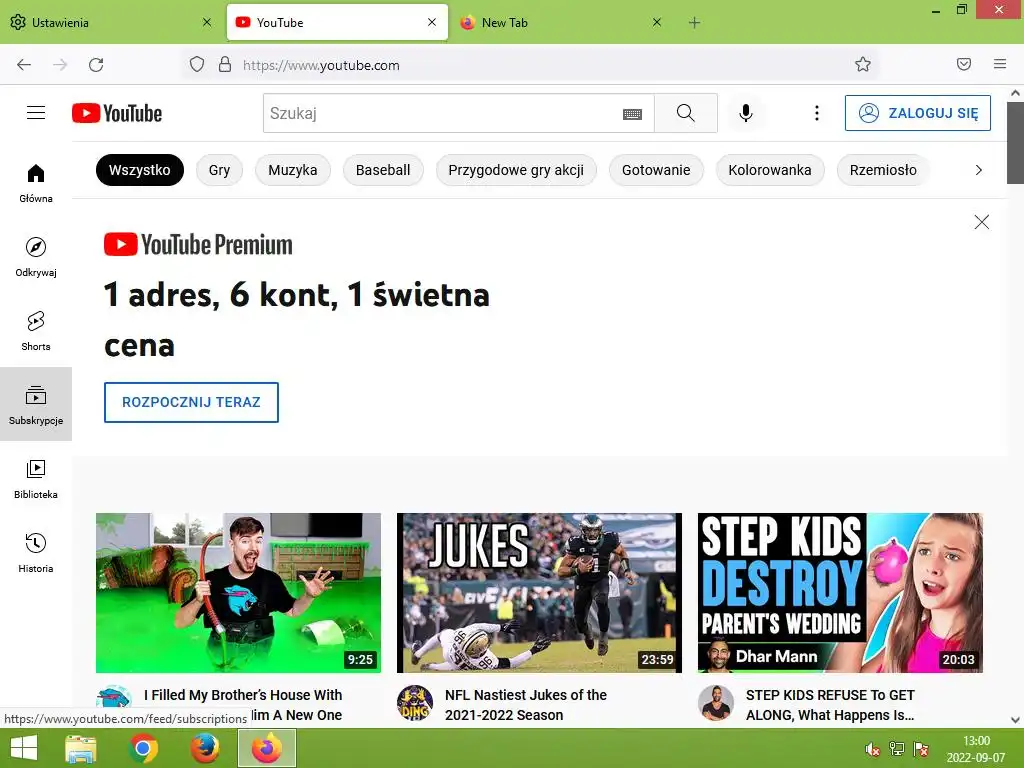Select the Wszystko filter chip
The width and height of the screenshot is (1024, 768).
pyautogui.click(x=140, y=170)
